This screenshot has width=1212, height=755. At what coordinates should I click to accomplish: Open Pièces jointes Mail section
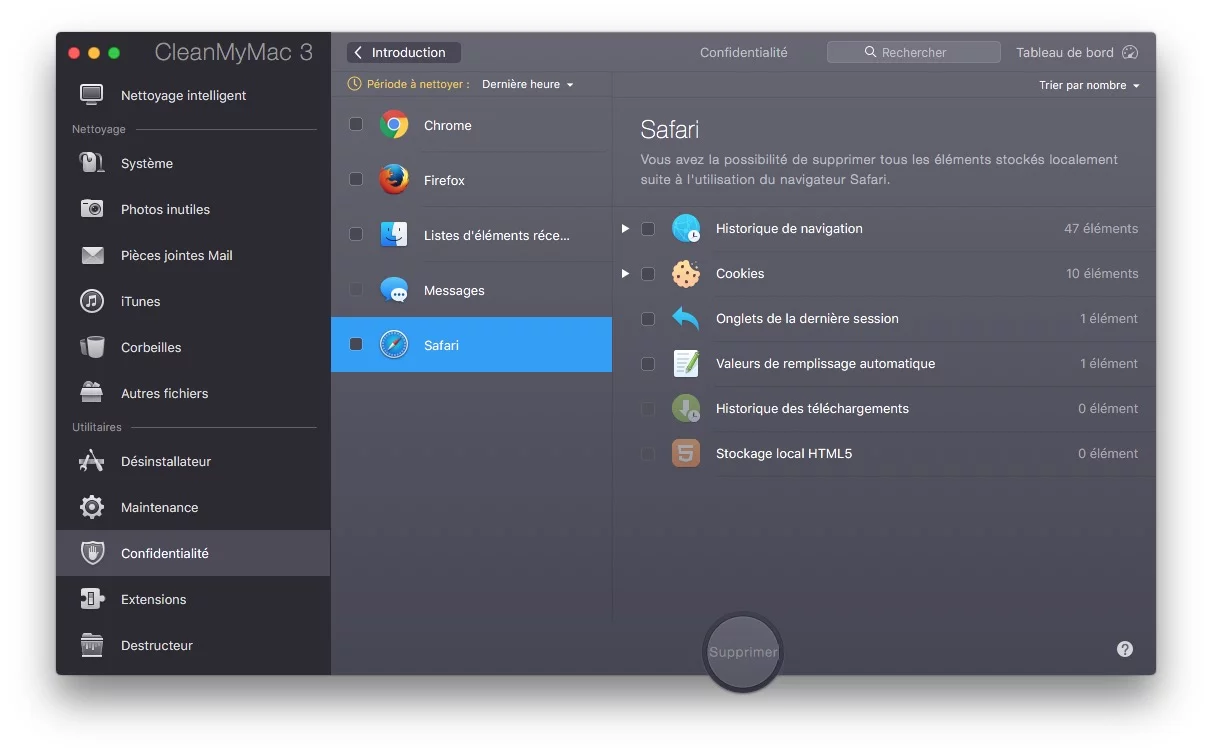[x=193, y=255]
